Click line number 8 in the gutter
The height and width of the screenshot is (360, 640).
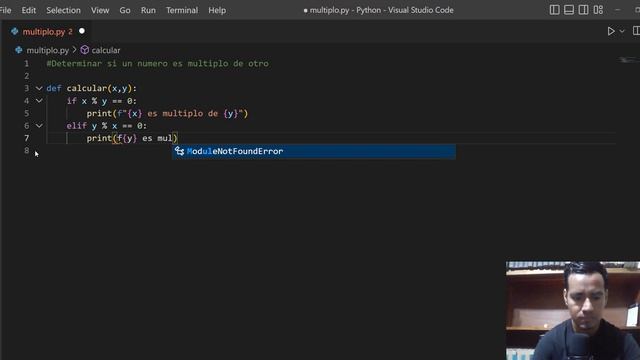pos(27,151)
